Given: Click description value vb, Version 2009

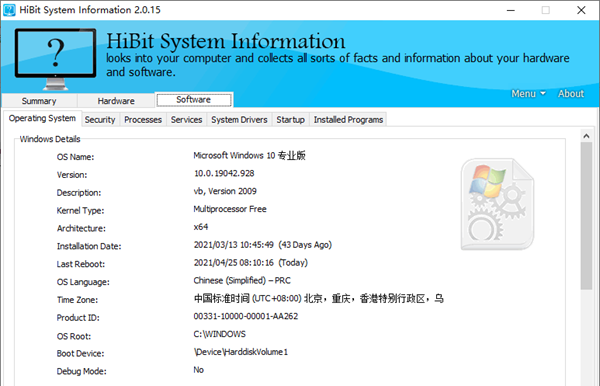Looking at the screenshot, I should pos(225,191).
